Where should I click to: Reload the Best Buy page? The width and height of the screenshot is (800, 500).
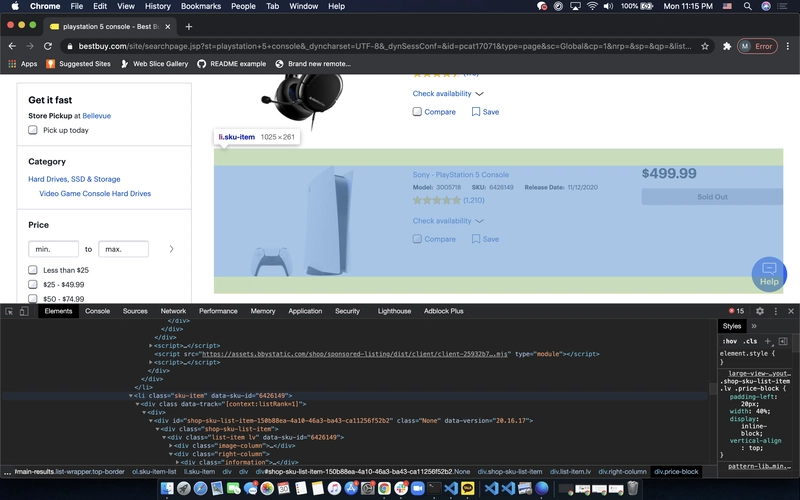click(48, 46)
